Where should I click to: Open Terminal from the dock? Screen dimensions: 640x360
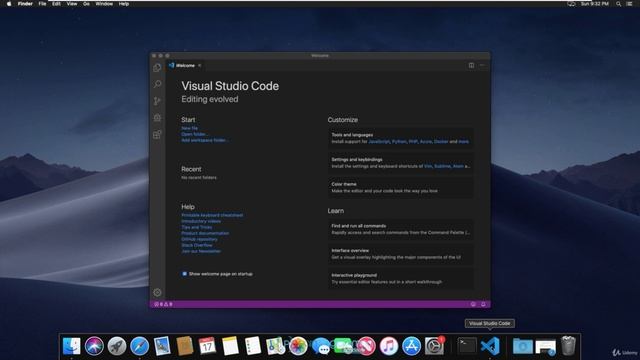(467, 345)
